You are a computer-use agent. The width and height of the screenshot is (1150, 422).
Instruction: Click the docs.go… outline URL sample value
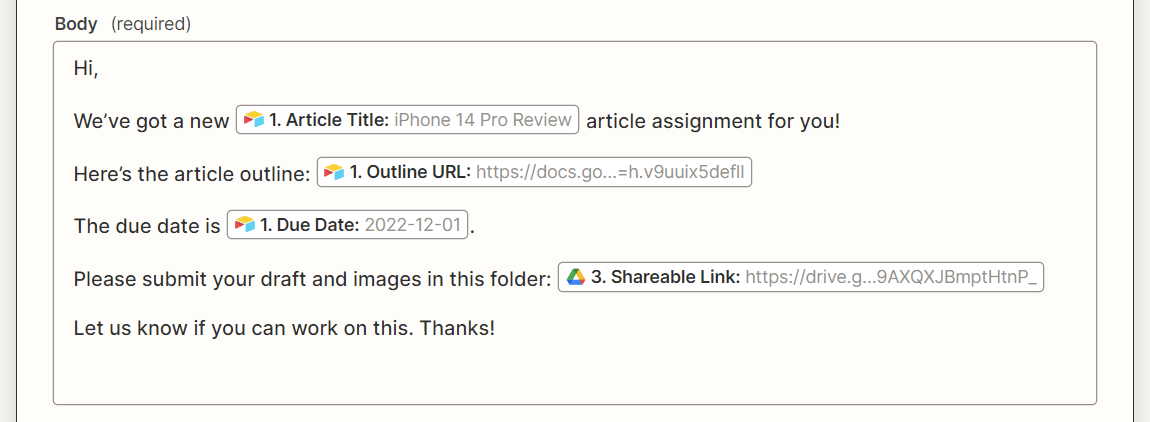tap(610, 172)
